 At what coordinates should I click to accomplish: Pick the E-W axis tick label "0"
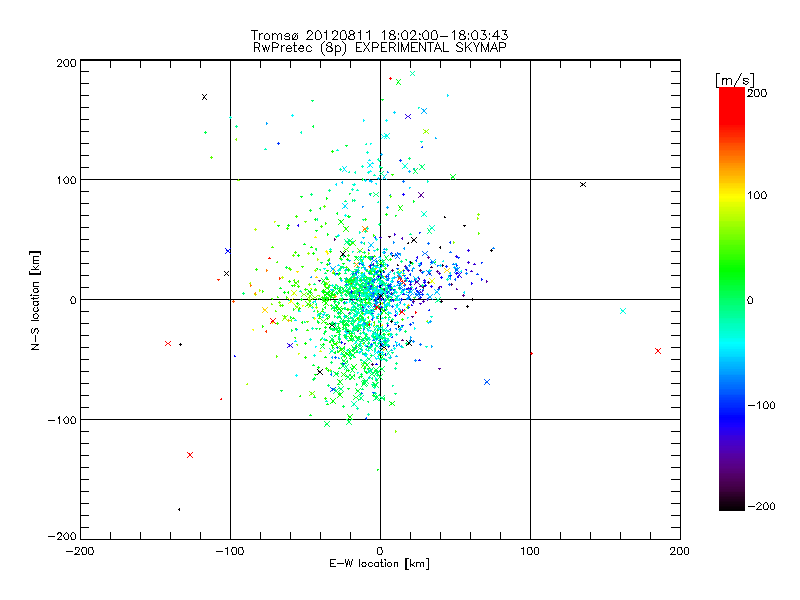coord(380,551)
